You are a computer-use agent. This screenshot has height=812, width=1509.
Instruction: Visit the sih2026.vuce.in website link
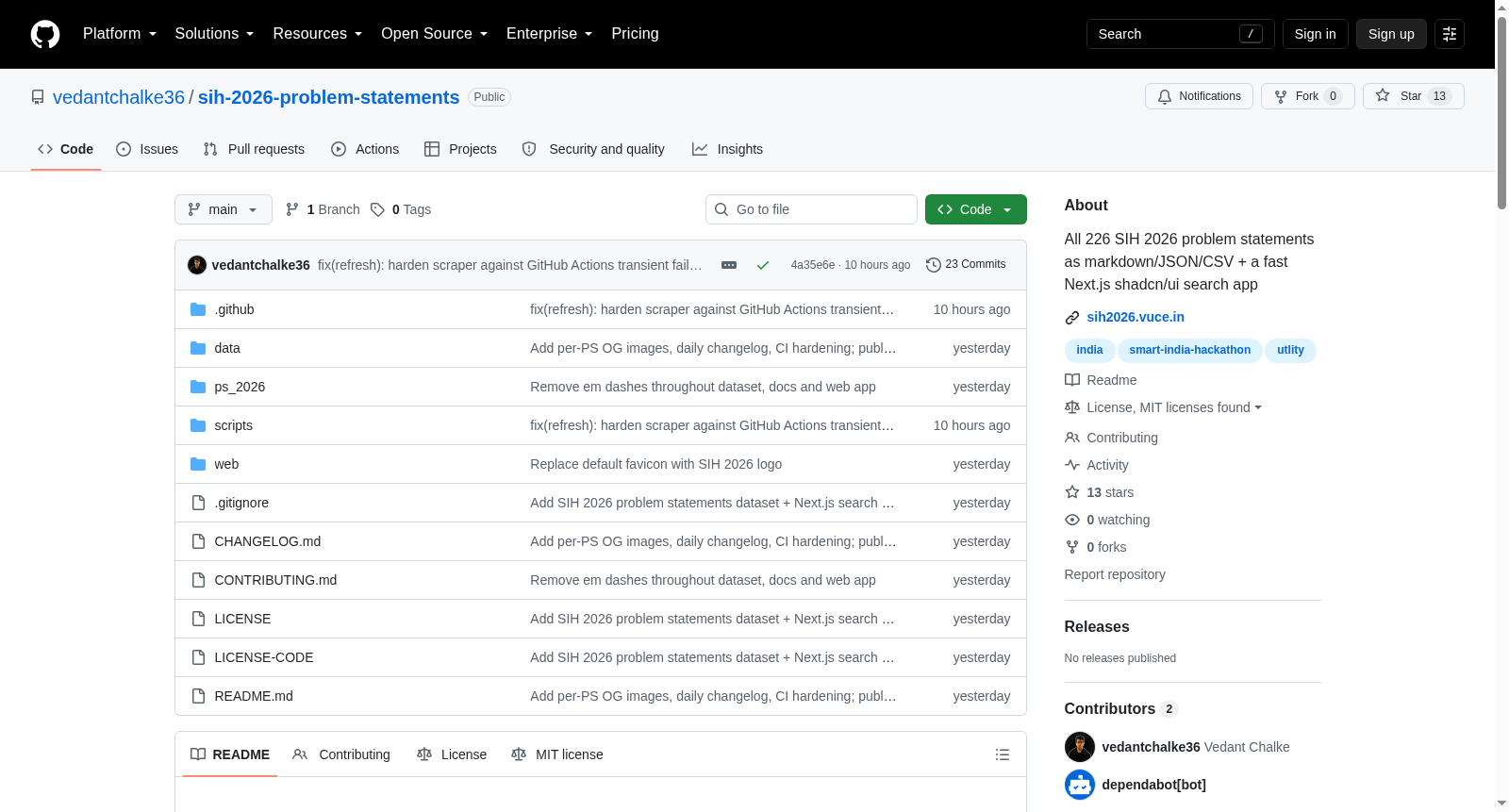click(x=1136, y=317)
